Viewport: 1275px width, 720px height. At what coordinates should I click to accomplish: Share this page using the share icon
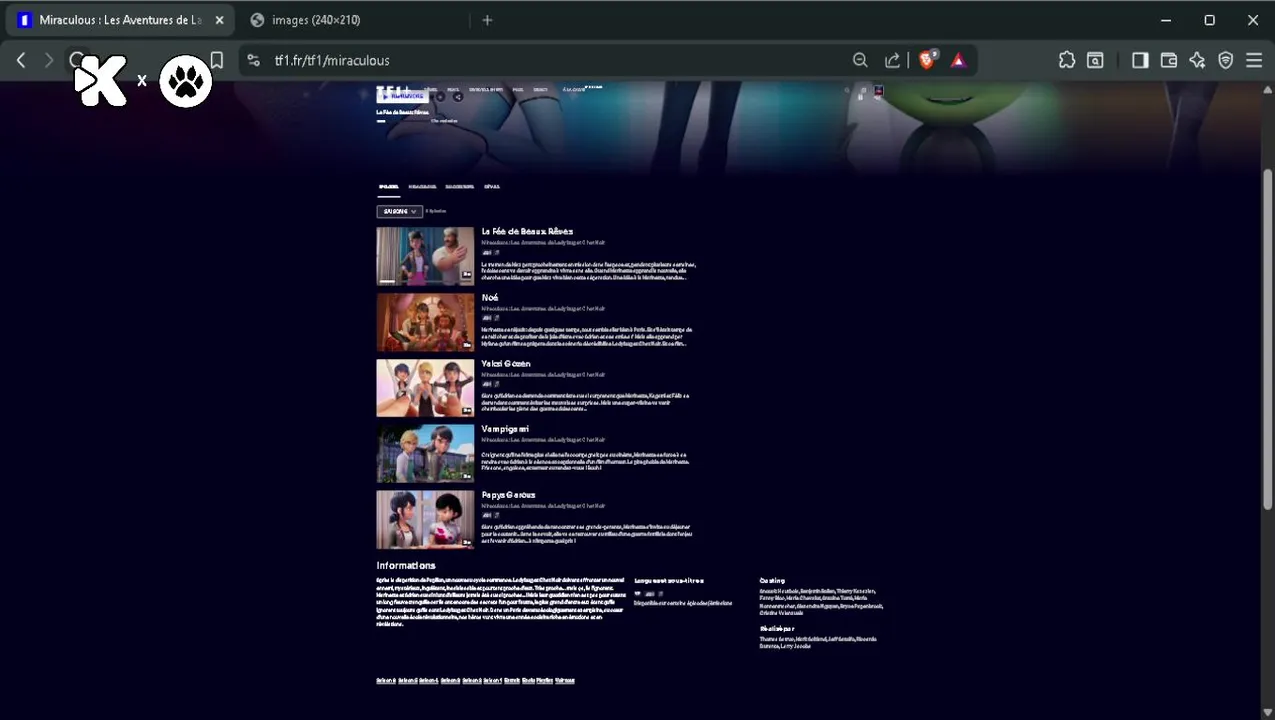[x=892, y=60]
